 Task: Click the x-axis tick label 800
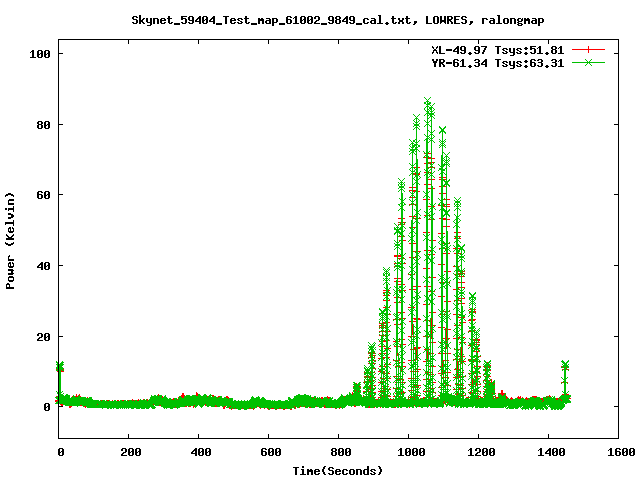pyautogui.click(x=340, y=452)
